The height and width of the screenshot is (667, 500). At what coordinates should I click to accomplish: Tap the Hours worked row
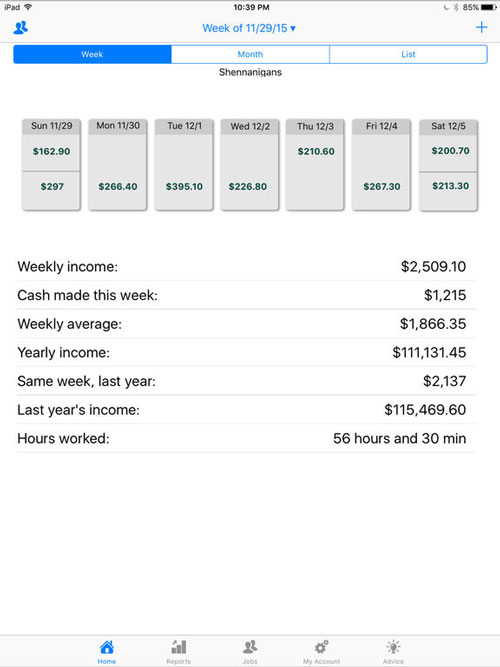pyautogui.click(x=246, y=439)
